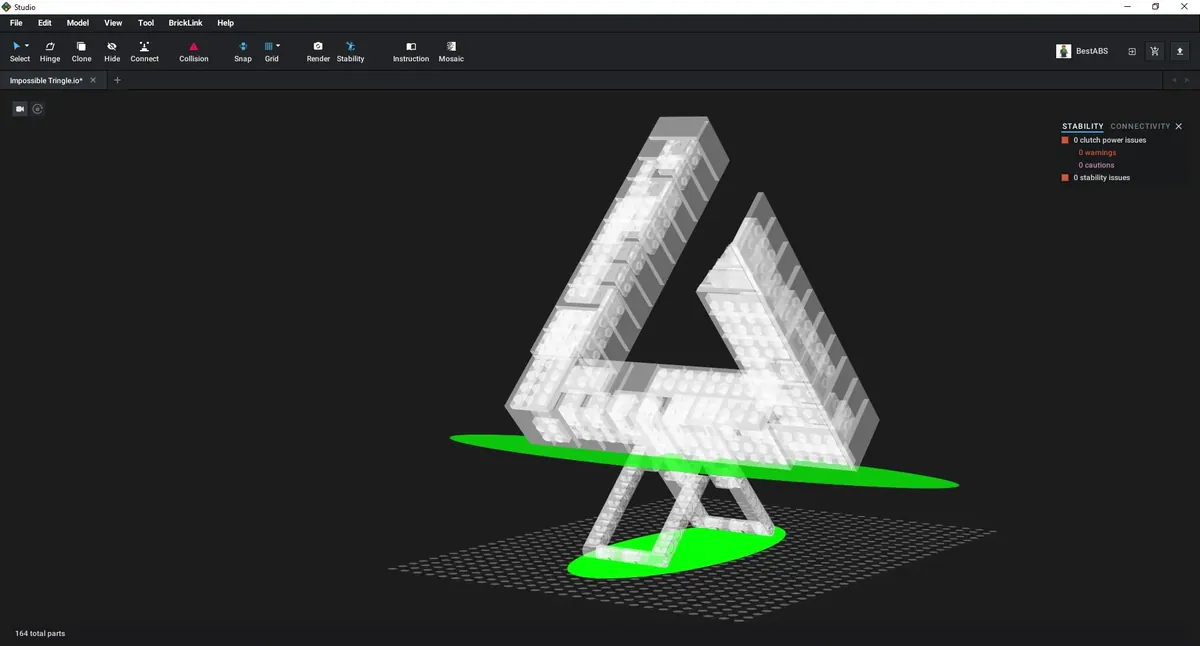Open the Mosaic tool

pyautogui.click(x=451, y=51)
